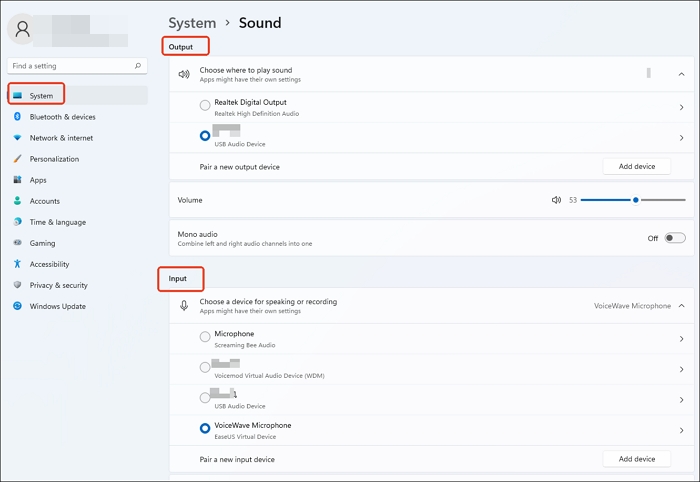700x482 pixels.
Task: Click Add device for output pairing
Action: click(x=636, y=166)
